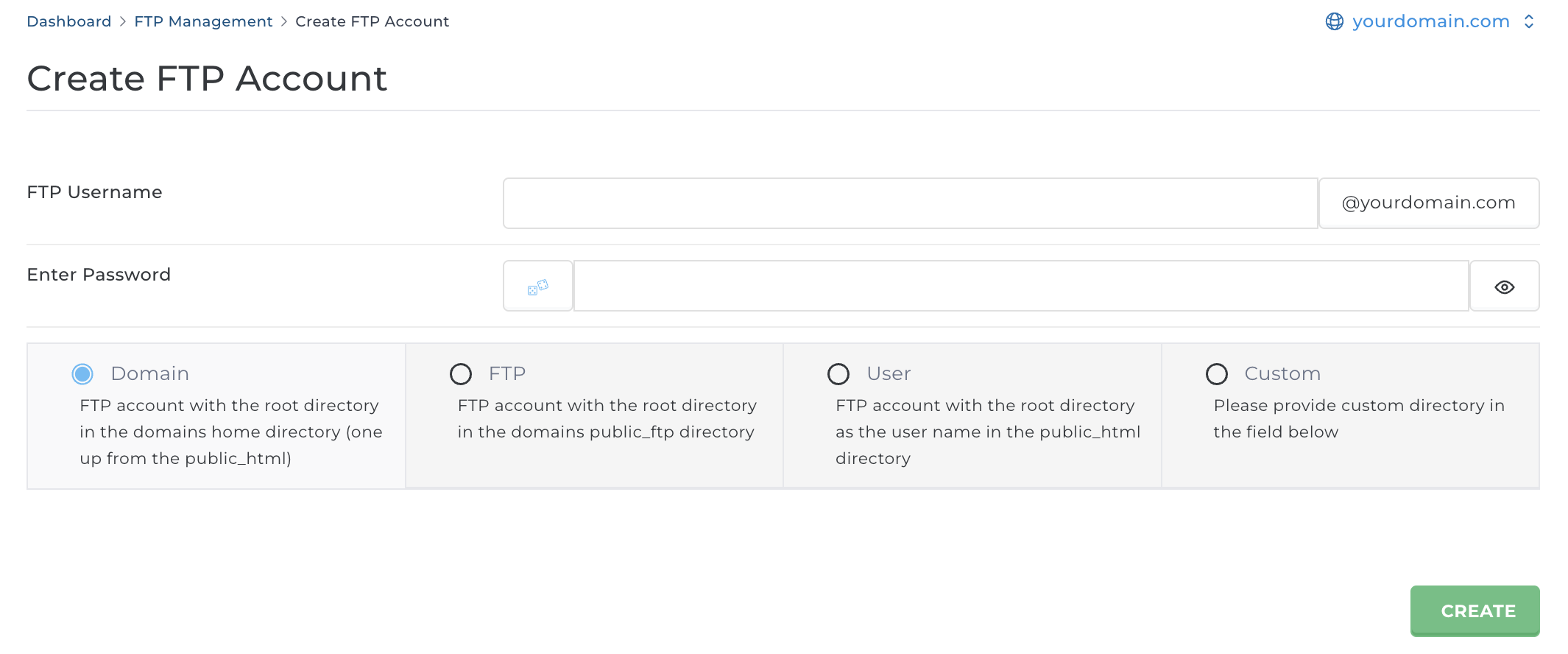Go to Dashboard via breadcrumb

68,21
